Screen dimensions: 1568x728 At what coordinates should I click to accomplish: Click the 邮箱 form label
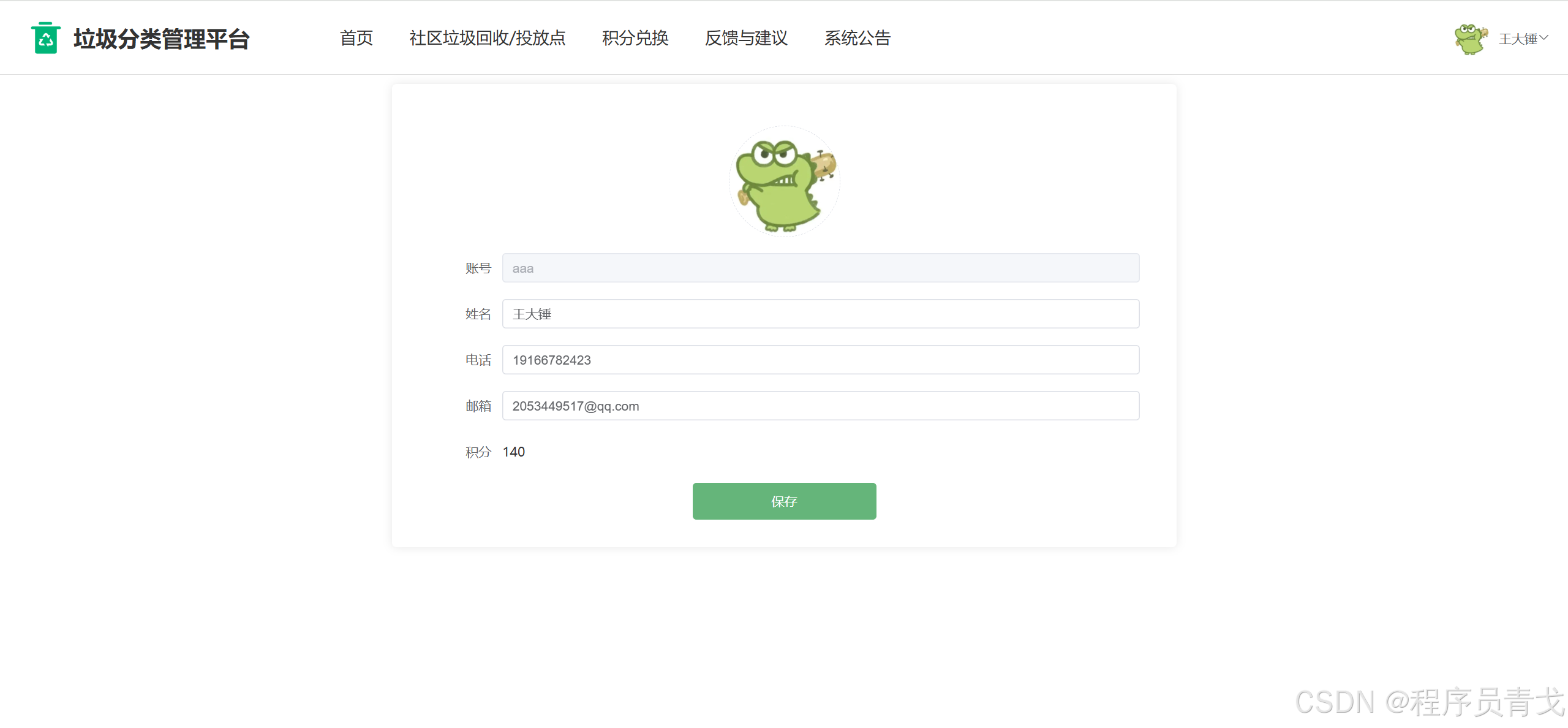pyautogui.click(x=478, y=406)
